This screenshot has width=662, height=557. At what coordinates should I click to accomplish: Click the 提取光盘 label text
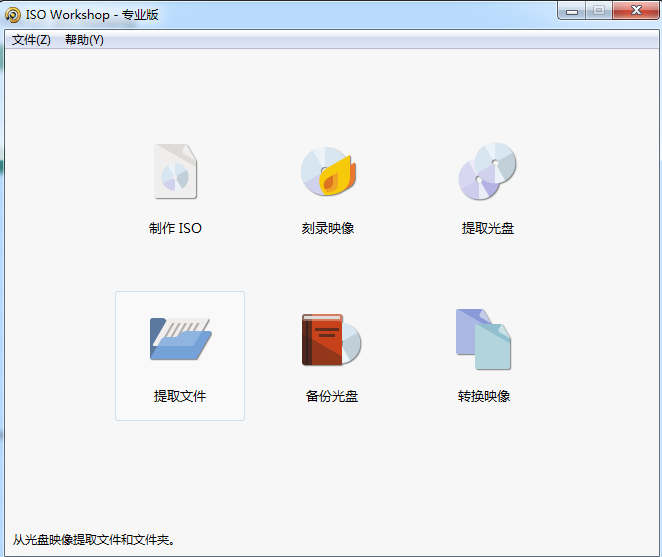488,228
